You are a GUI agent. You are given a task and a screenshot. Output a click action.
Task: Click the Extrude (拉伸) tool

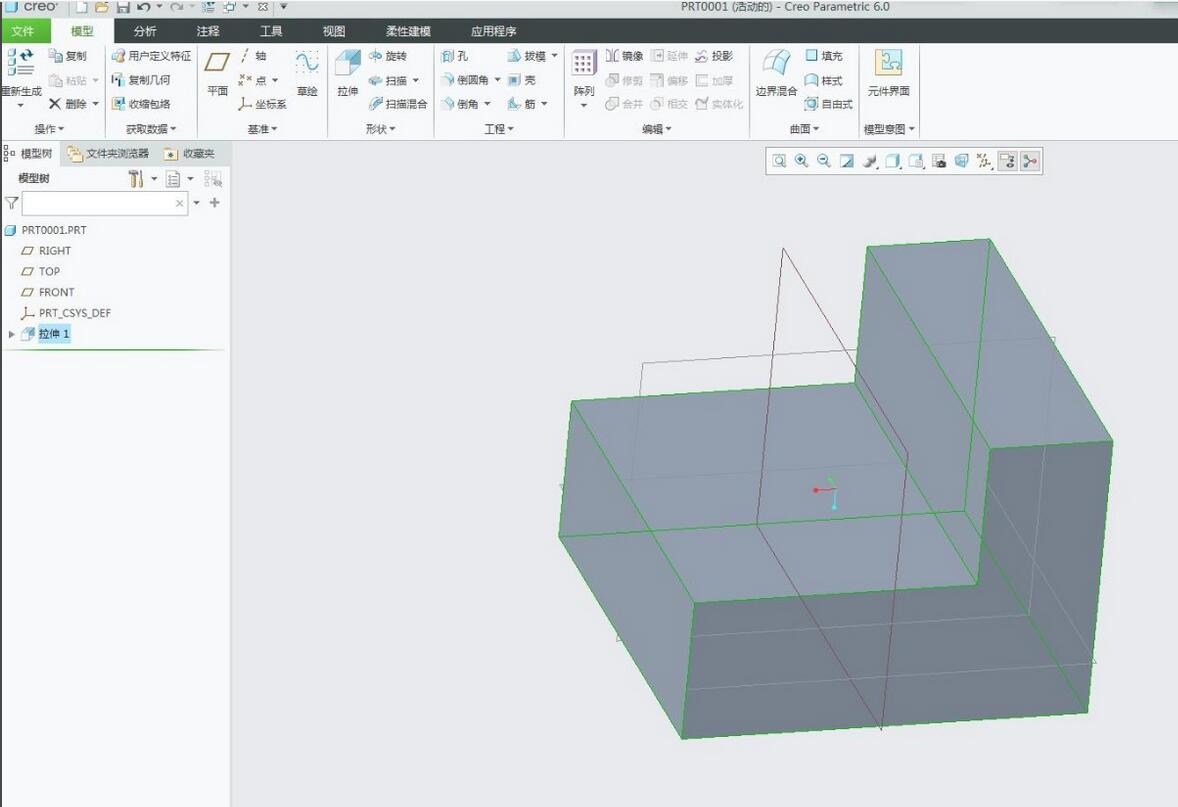347,73
